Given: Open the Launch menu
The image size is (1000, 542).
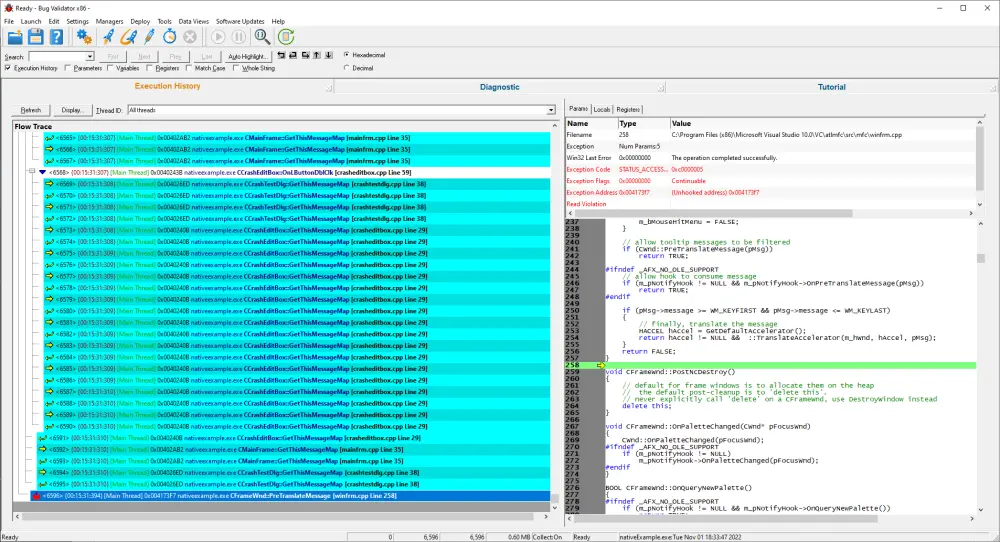Looking at the screenshot, I should pyautogui.click(x=31, y=21).
